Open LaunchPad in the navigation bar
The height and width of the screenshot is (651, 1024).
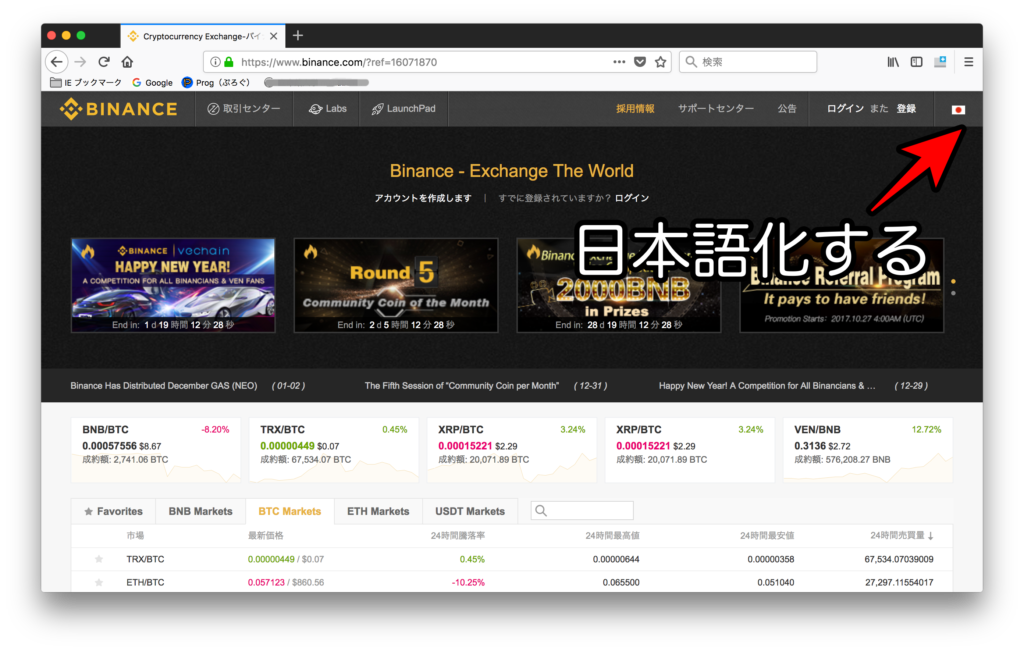pyautogui.click(x=404, y=108)
